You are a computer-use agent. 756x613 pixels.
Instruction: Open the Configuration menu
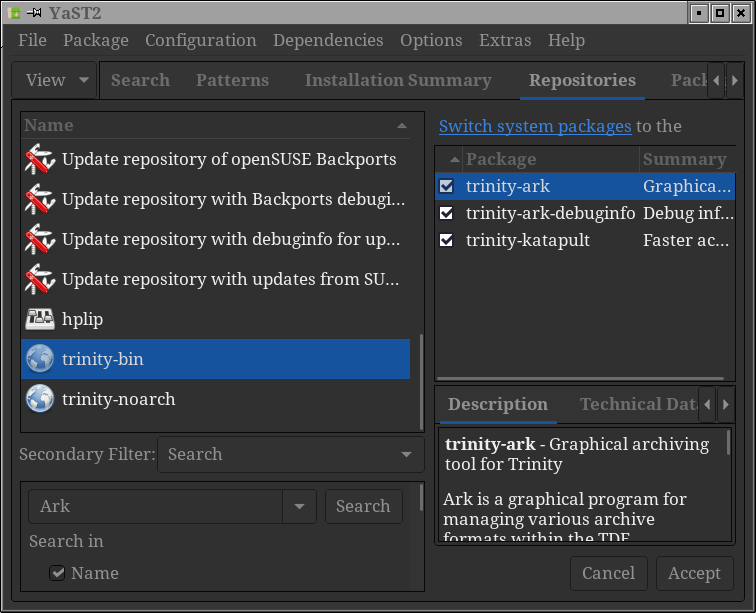pyautogui.click(x=201, y=40)
